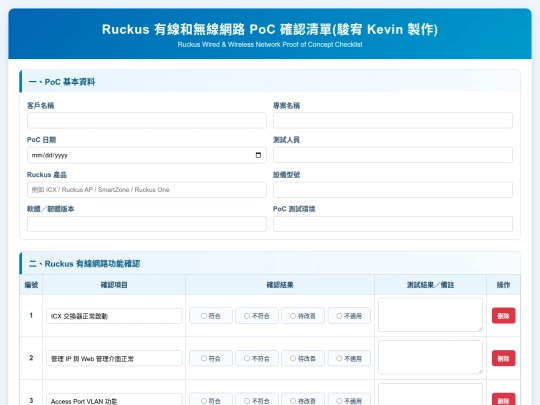Edit the 管理 IP 與 Web 管理介面正常 field
Screen dimensions: 540x405
click(114, 359)
